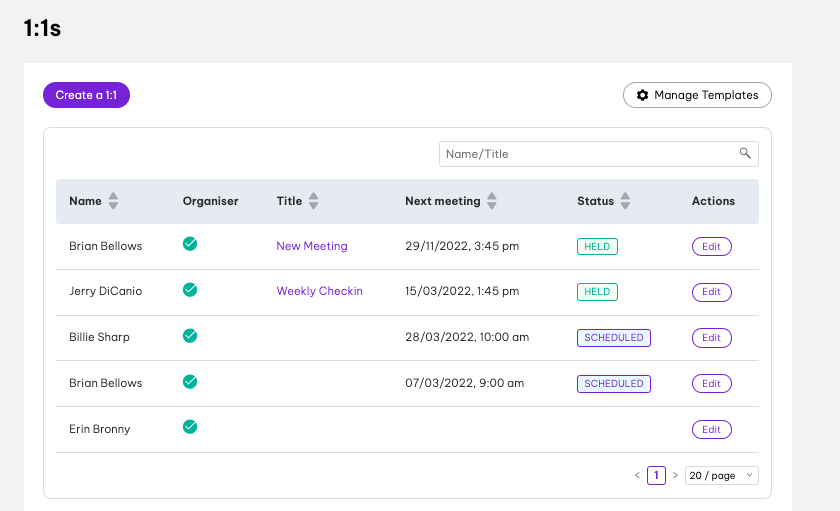Screen dimensions: 840x511
Task: Sort by Status column arrows
Action: (625, 201)
